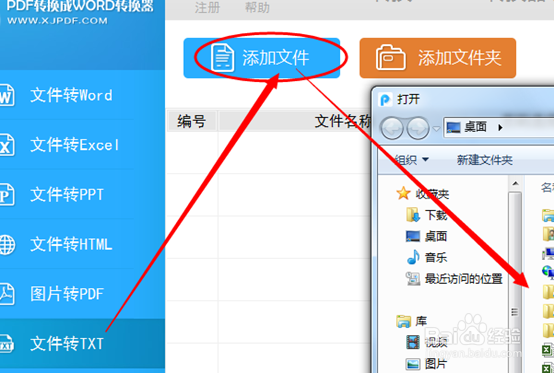The image size is (554, 373).
Task: Click the 图片 picture icon
Action: [x=413, y=363]
